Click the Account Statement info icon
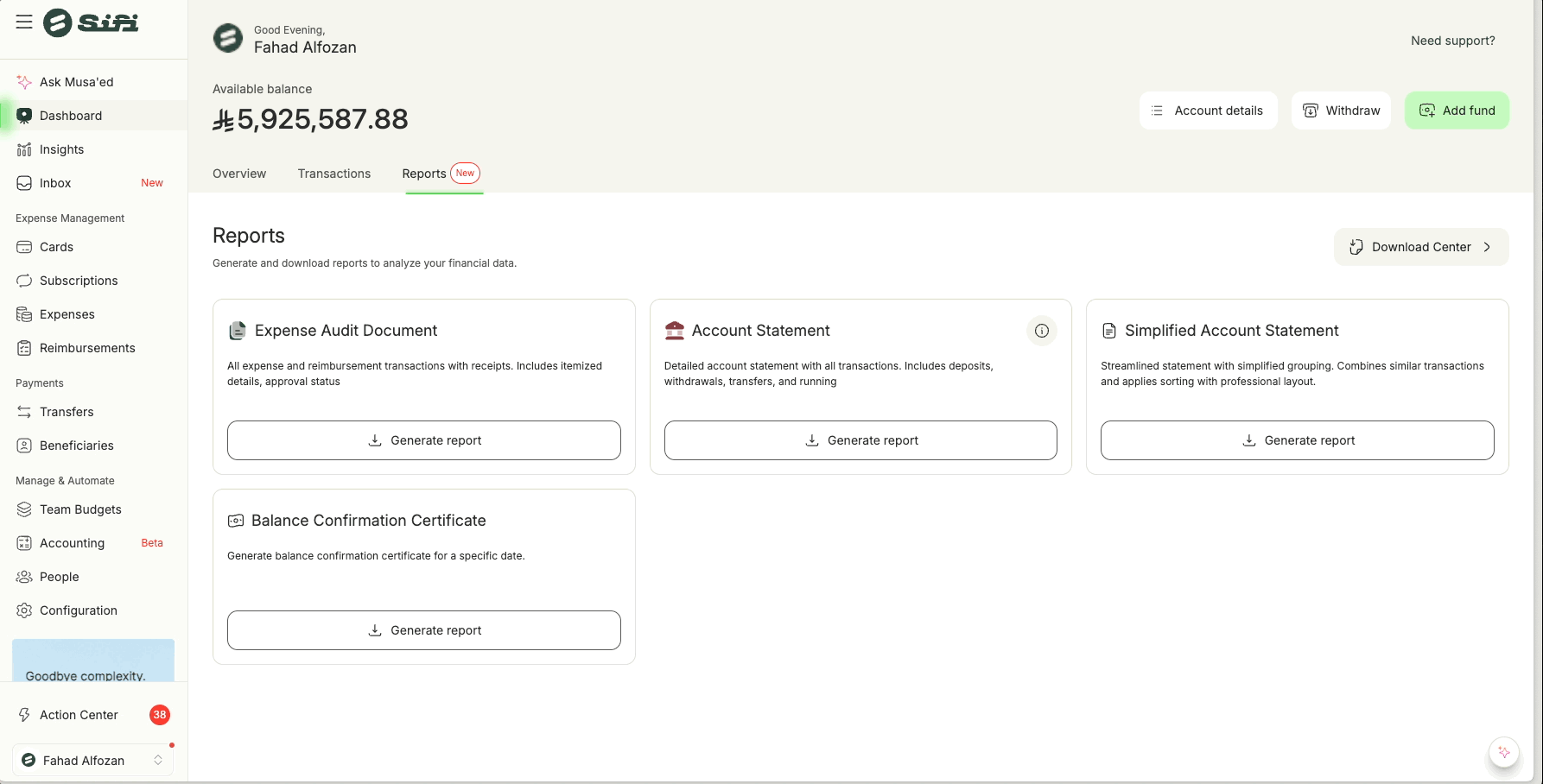1543x784 pixels. [x=1041, y=331]
